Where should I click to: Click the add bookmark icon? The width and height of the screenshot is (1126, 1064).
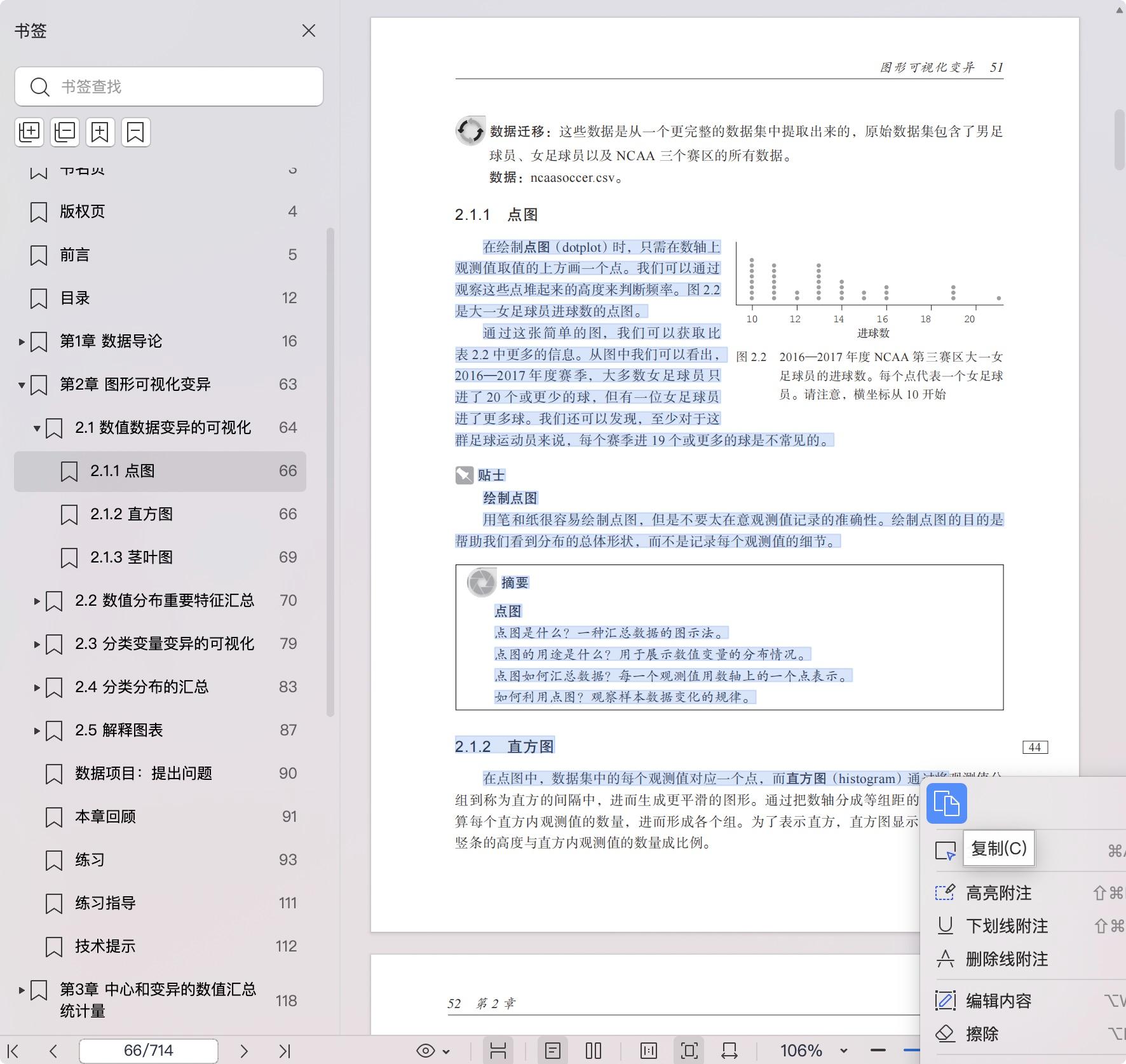[100, 132]
